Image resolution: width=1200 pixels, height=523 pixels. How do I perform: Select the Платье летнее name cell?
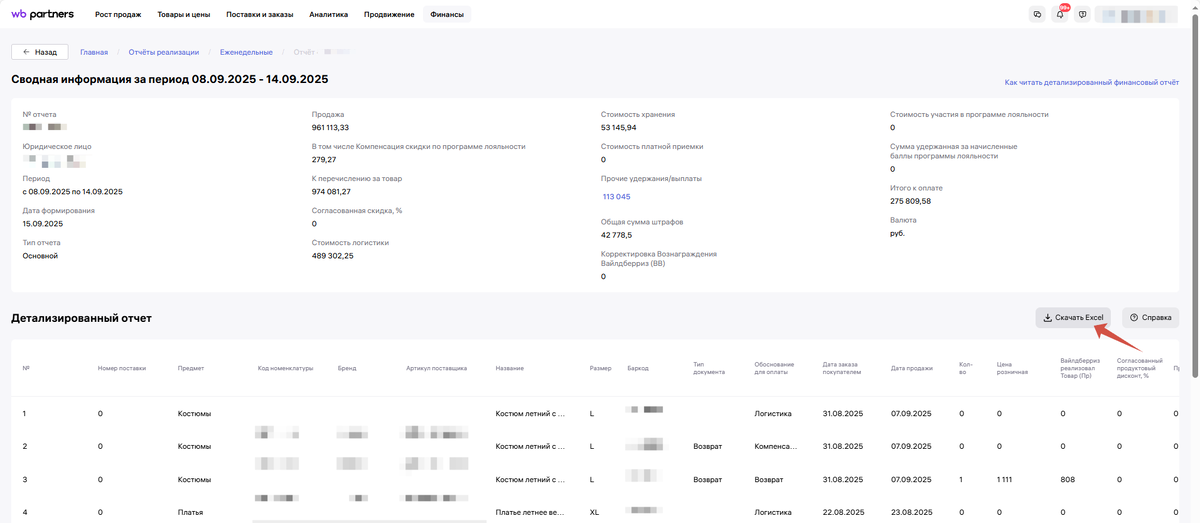click(x=530, y=513)
